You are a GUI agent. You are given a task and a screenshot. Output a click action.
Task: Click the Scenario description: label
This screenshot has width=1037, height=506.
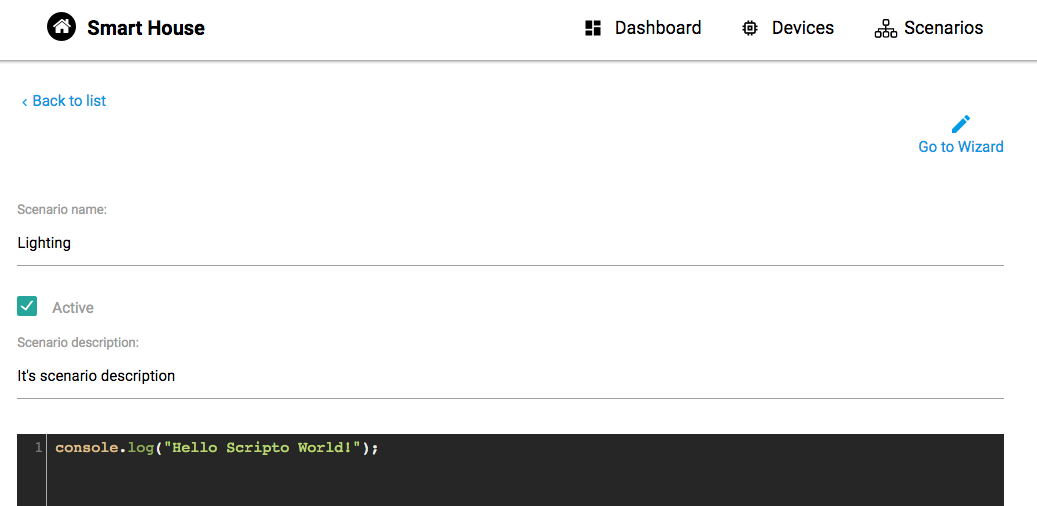pos(78,343)
